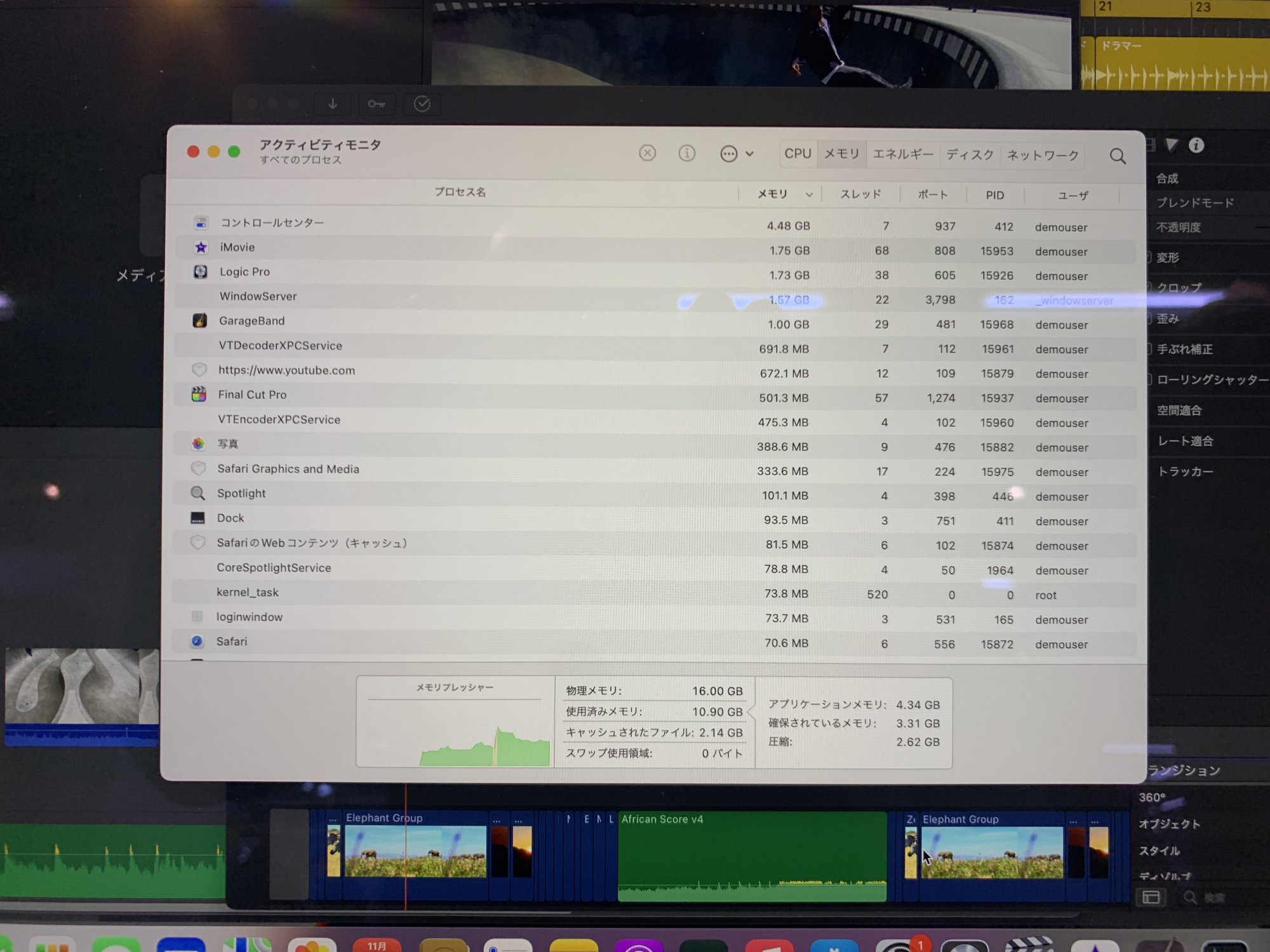
Task: Open the Final Cut inspector info icon
Action: (x=1196, y=145)
